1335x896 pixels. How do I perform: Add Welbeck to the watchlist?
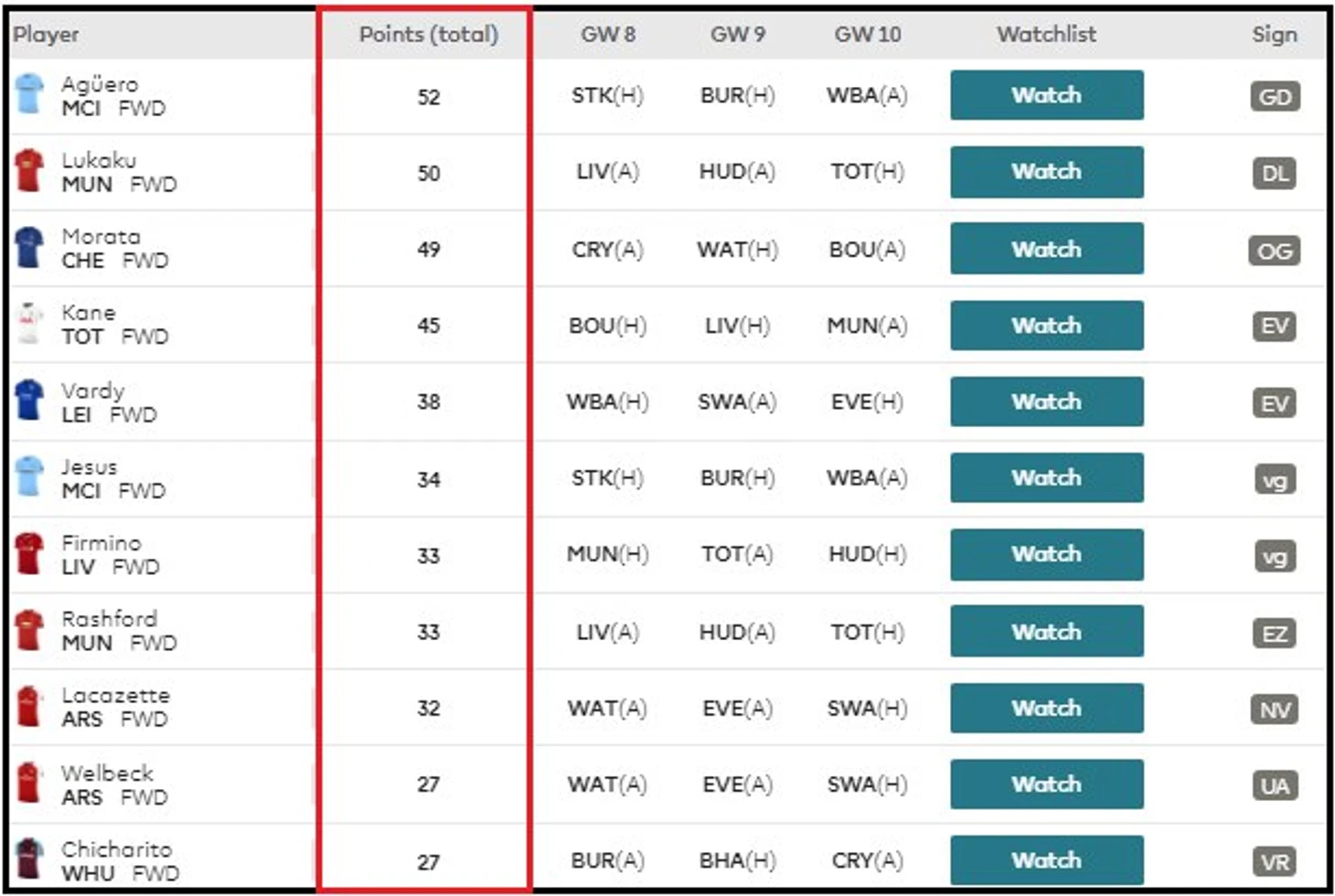(x=1046, y=784)
